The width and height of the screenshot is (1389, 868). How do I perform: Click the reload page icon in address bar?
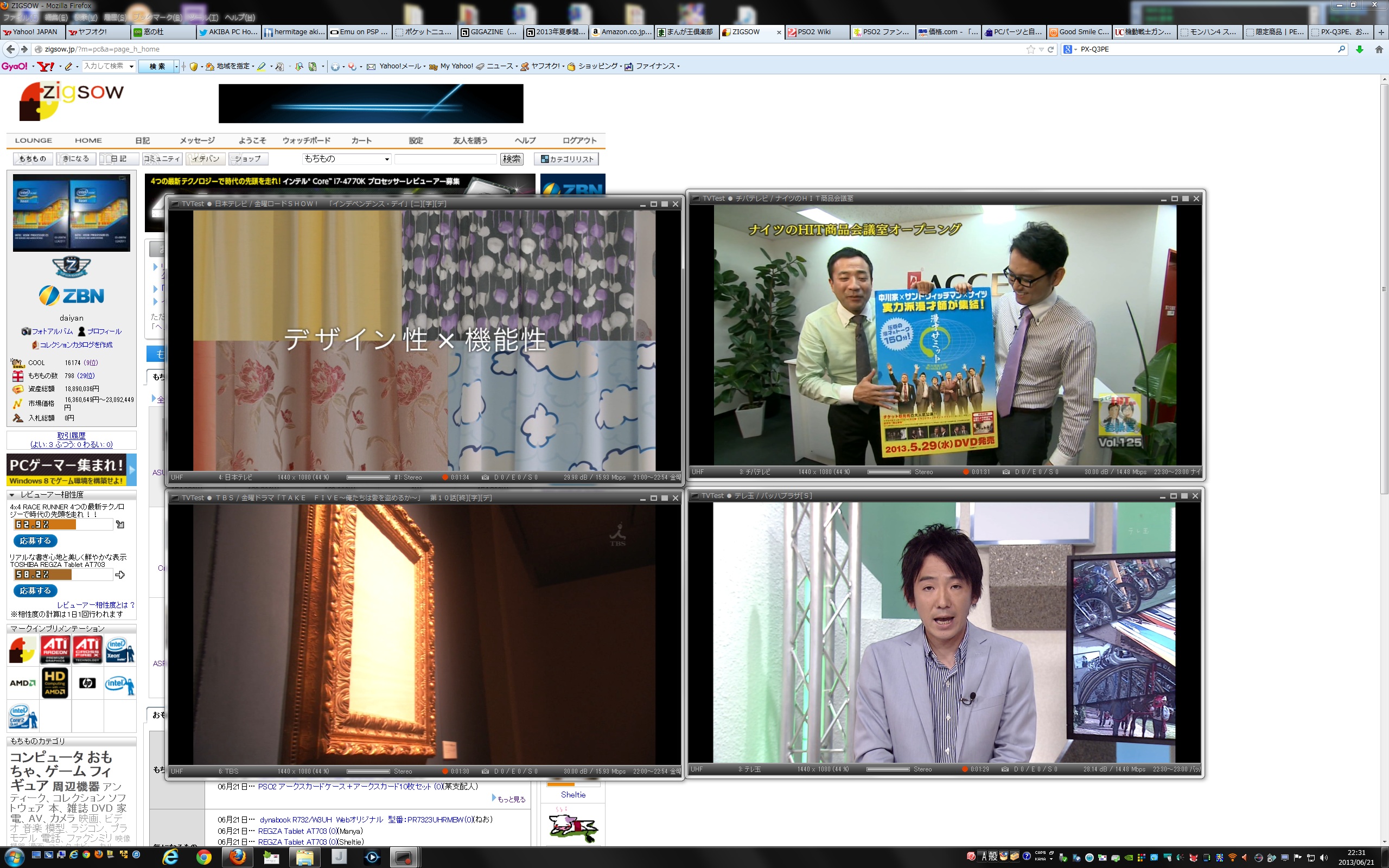1050,49
